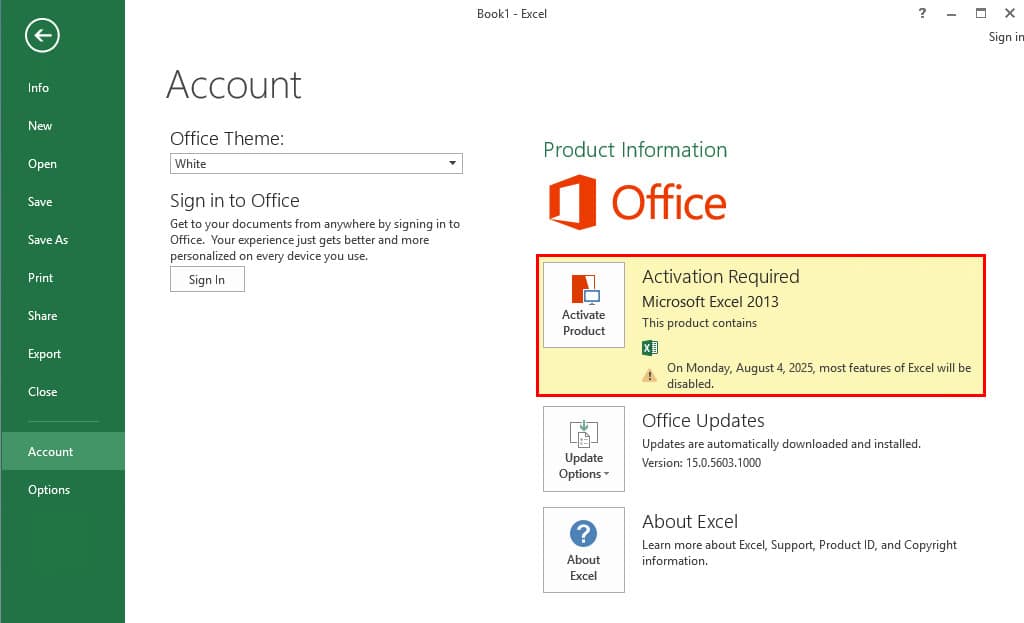Click the Activate Product button
This screenshot has width=1024, height=623.
point(584,305)
